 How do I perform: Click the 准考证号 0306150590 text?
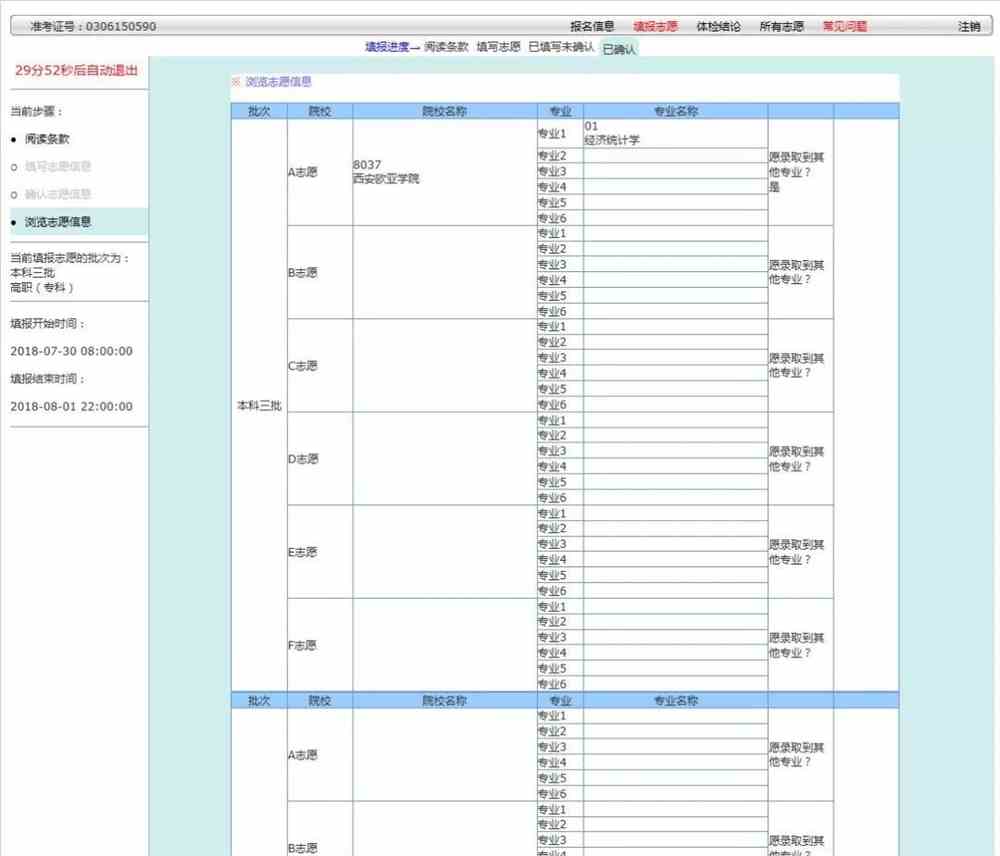[x=93, y=26]
